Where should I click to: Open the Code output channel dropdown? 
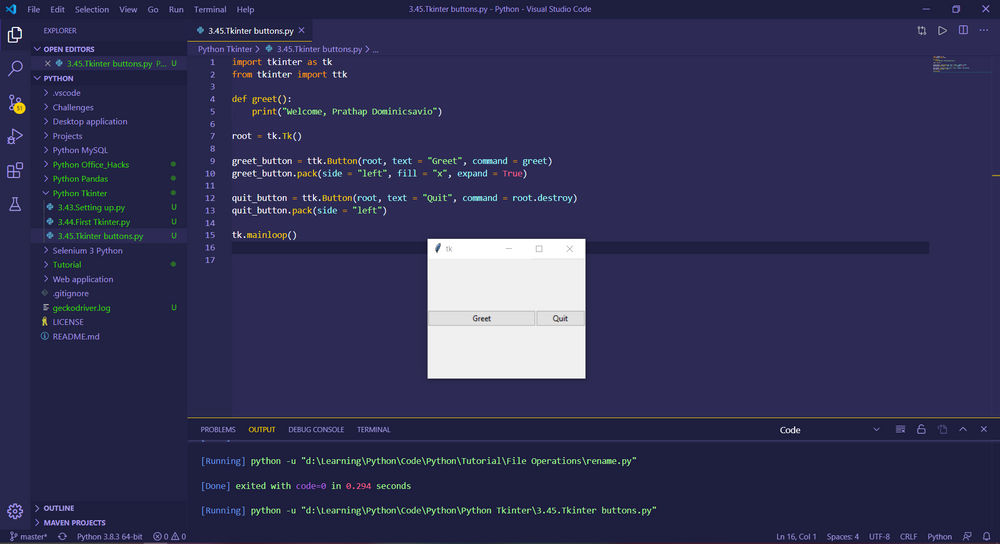click(x=830, y=430)
